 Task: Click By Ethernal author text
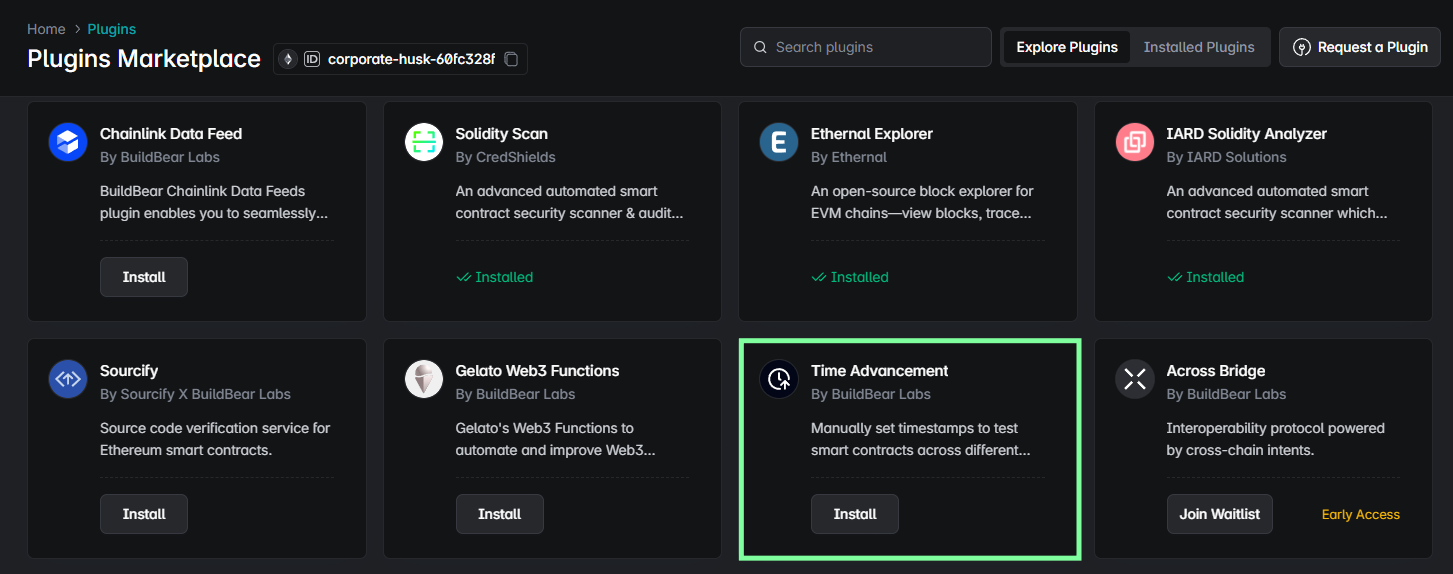point(849,157)
